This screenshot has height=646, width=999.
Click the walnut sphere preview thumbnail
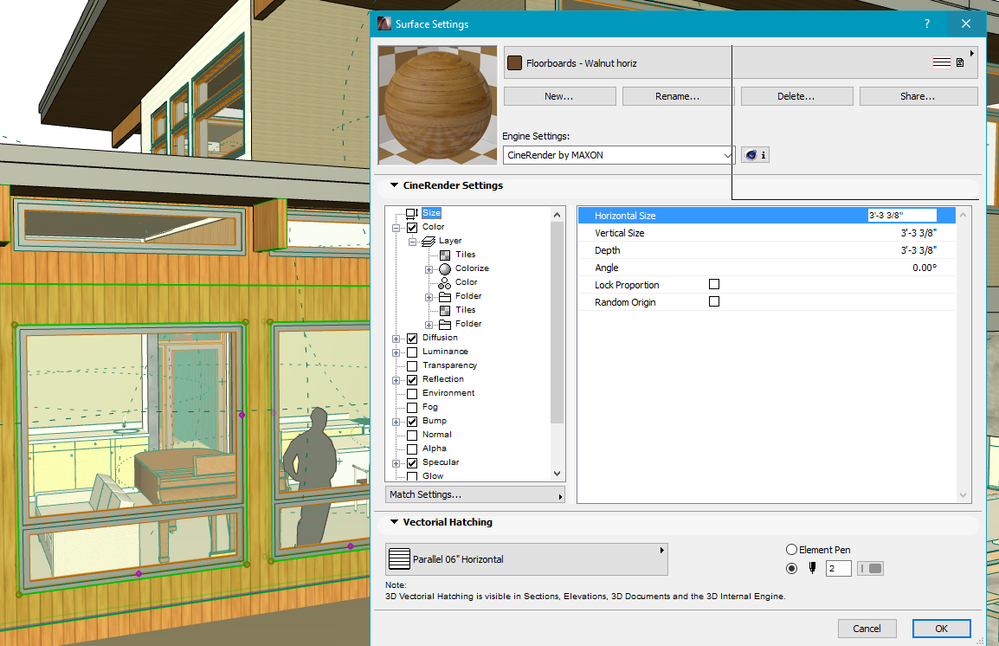tap(437, 105)
